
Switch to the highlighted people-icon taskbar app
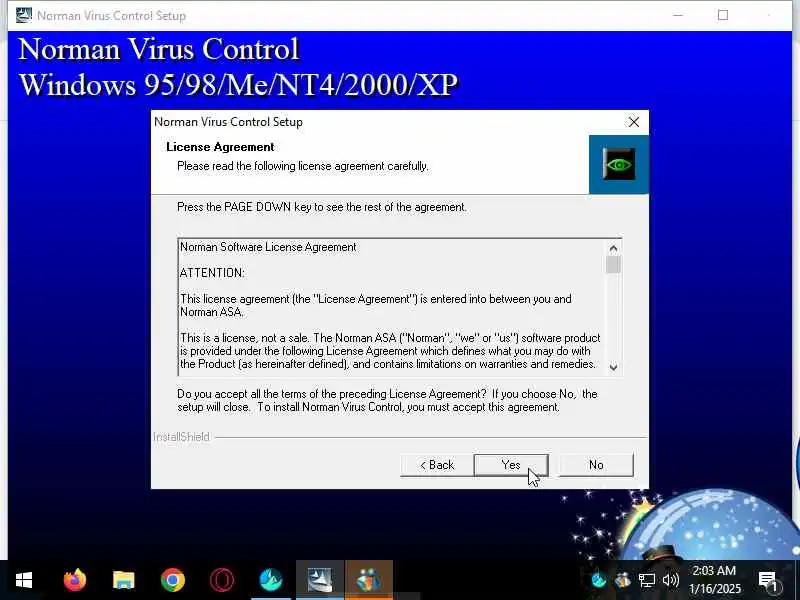pos(369,580)
